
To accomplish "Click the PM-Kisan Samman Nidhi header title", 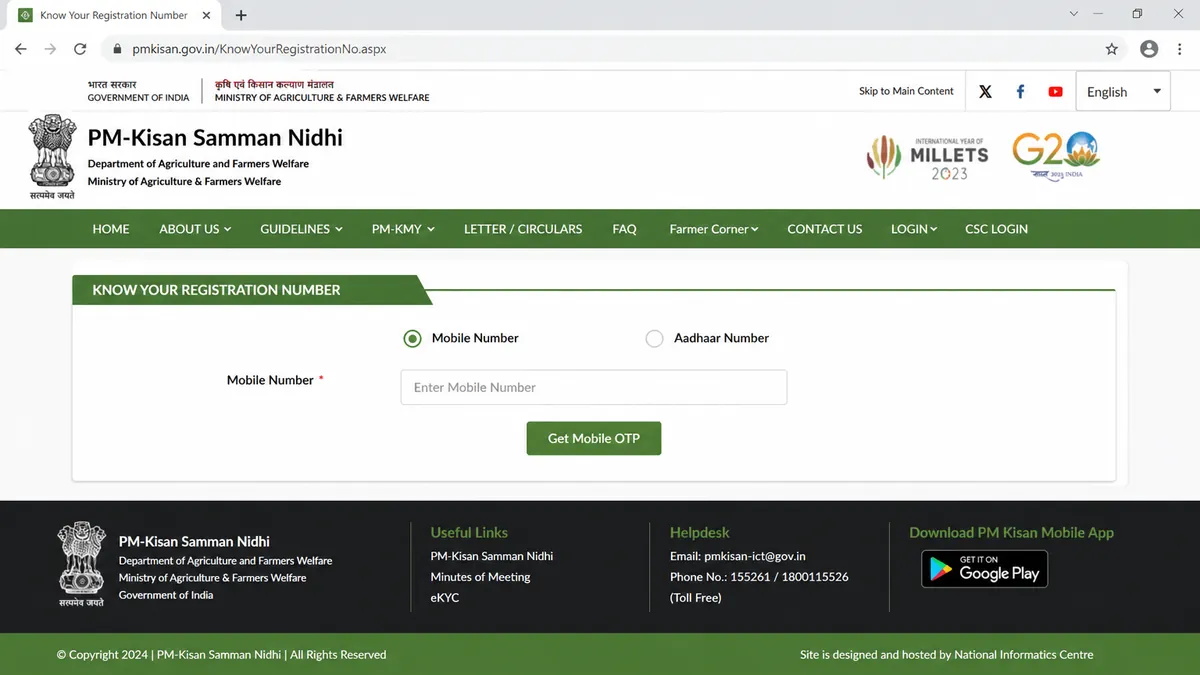I will click(x=215, y=138).
